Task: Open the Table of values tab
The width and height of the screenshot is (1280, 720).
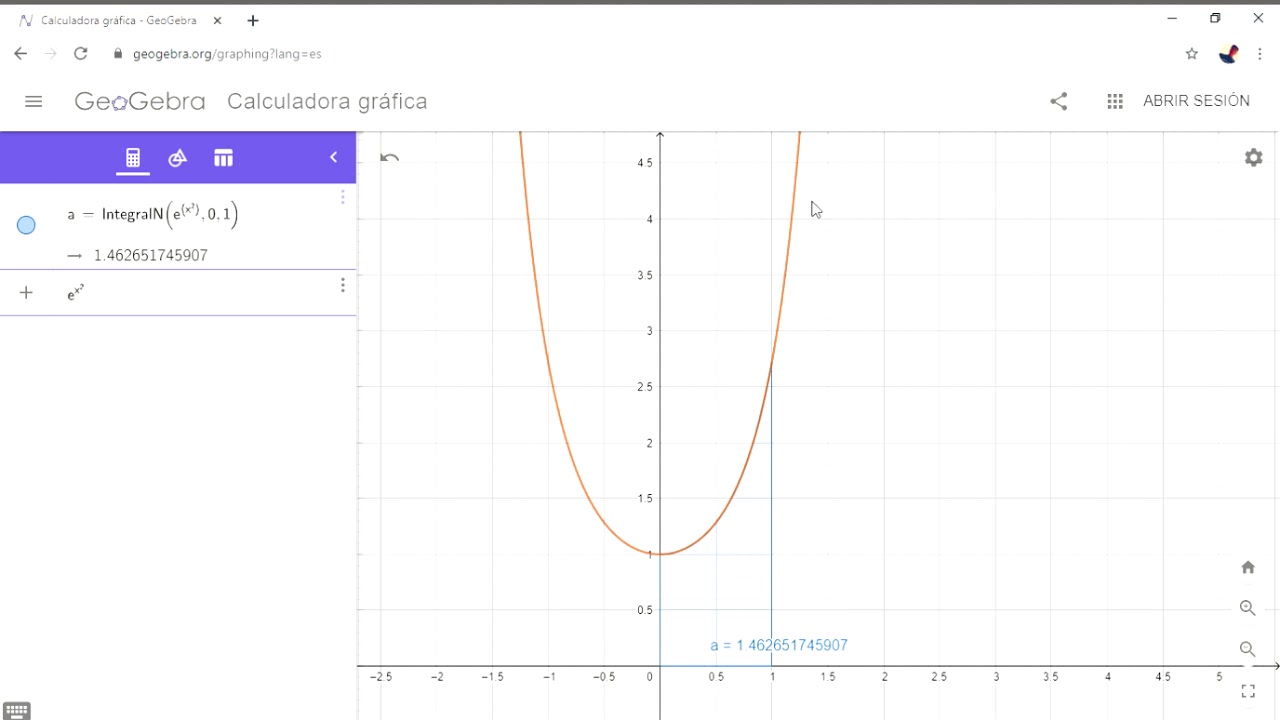Action: coord(223,158)
